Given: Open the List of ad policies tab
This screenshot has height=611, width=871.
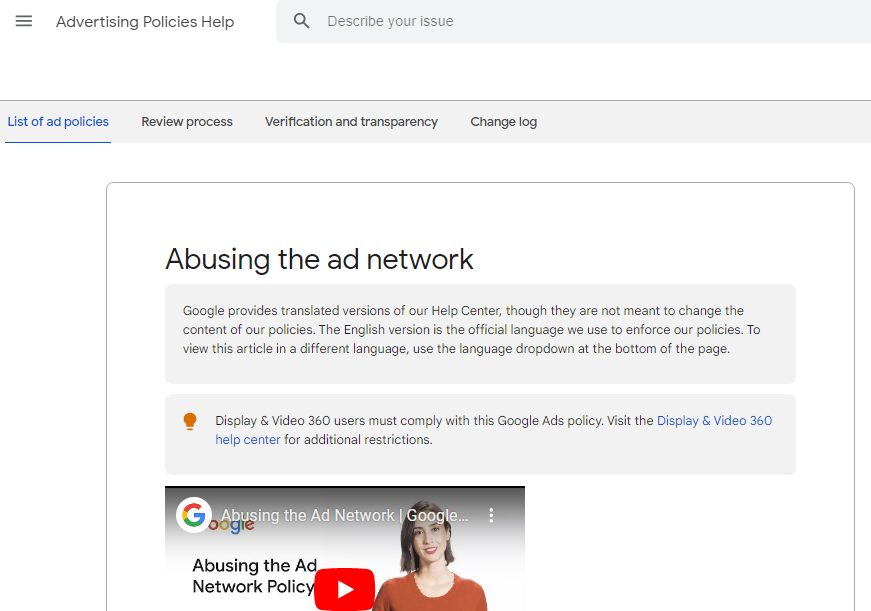Looking at the screenshot, I should 58,122.
